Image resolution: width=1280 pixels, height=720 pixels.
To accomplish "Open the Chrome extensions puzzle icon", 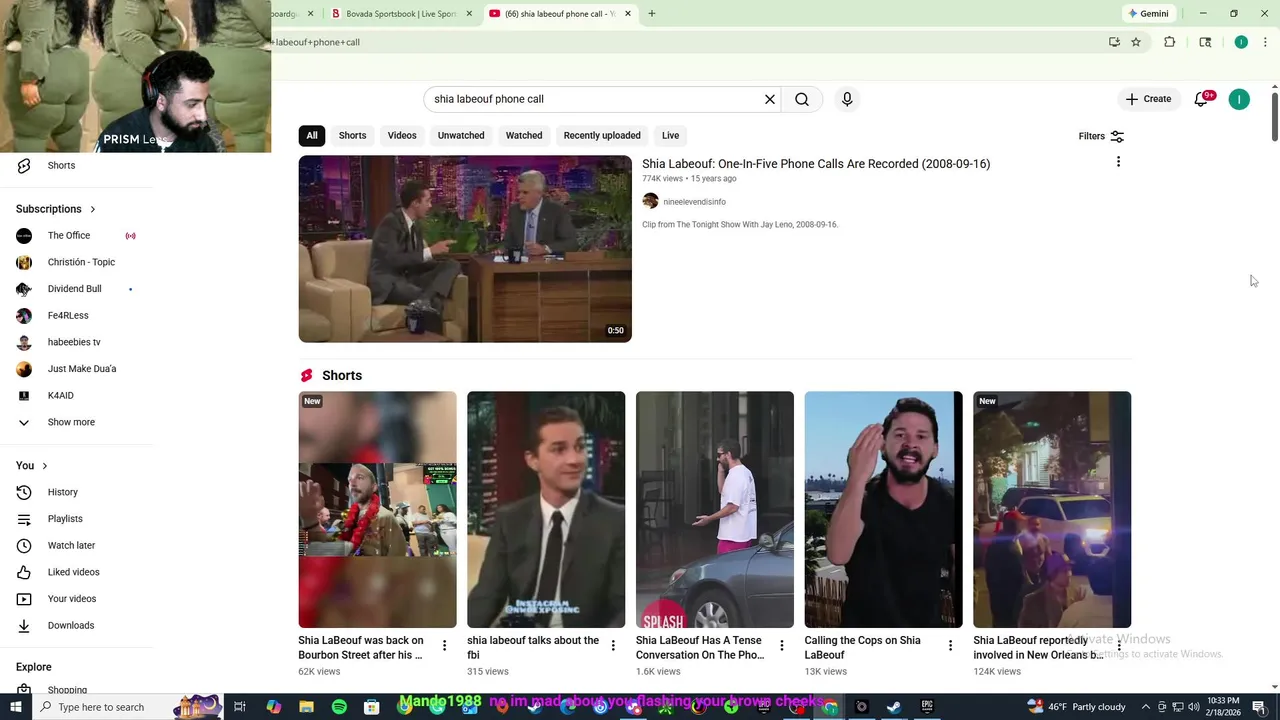I will click(x=1170, y=42).
